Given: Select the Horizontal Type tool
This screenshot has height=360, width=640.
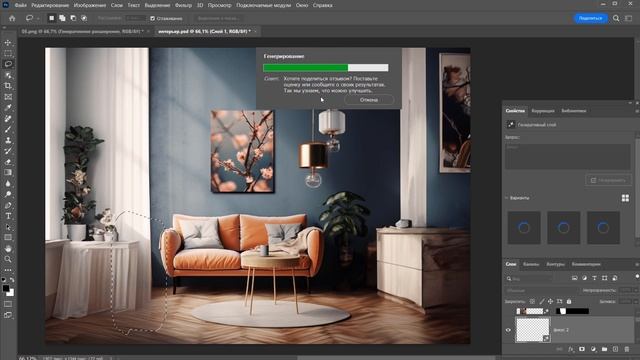Looking at the screenshot, I should [x=8, y=216].
